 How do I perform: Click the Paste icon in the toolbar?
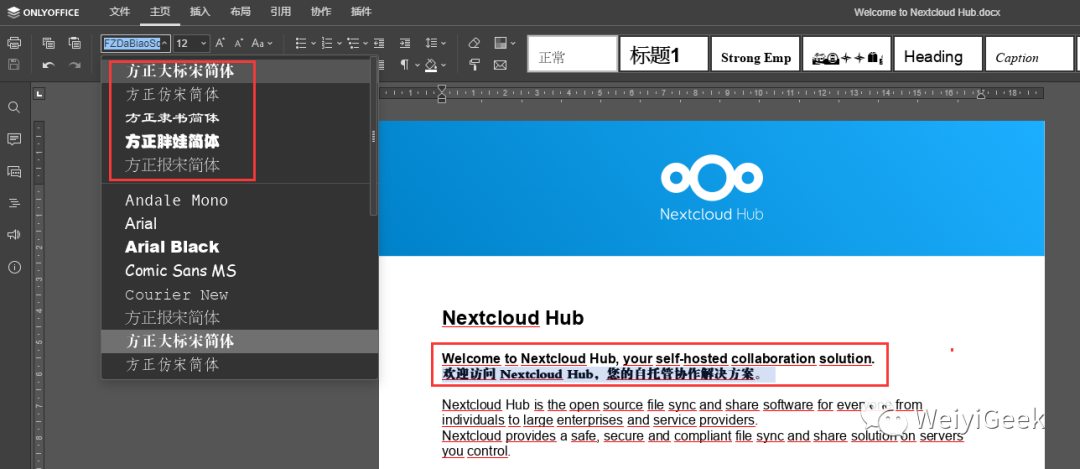[x=74, y=43]
